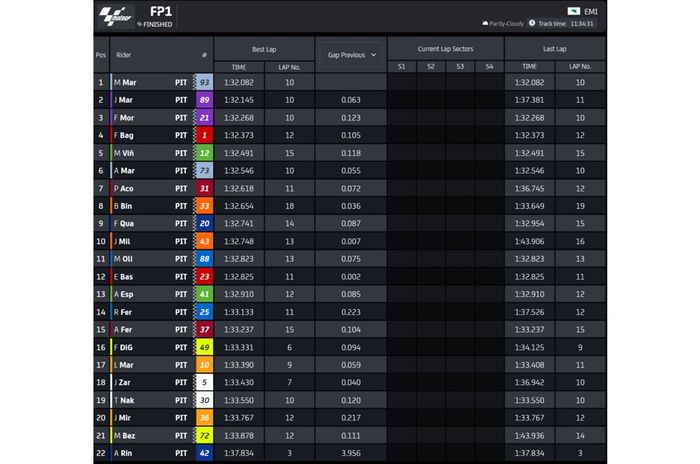Click the Rider column header
Viewport: 700px width, 464px height.
(124, 55)
